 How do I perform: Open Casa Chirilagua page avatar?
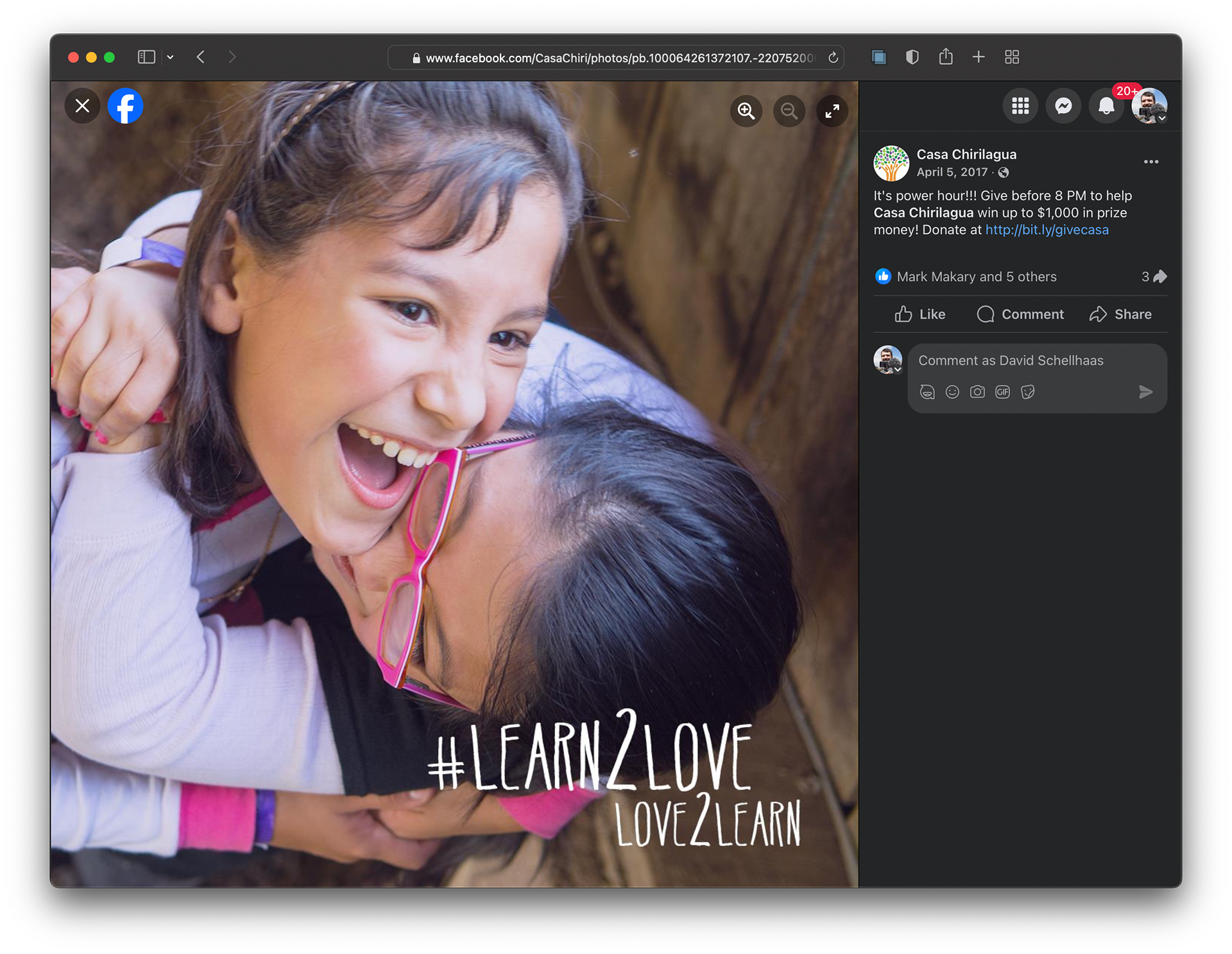click(x=891, y=163)
